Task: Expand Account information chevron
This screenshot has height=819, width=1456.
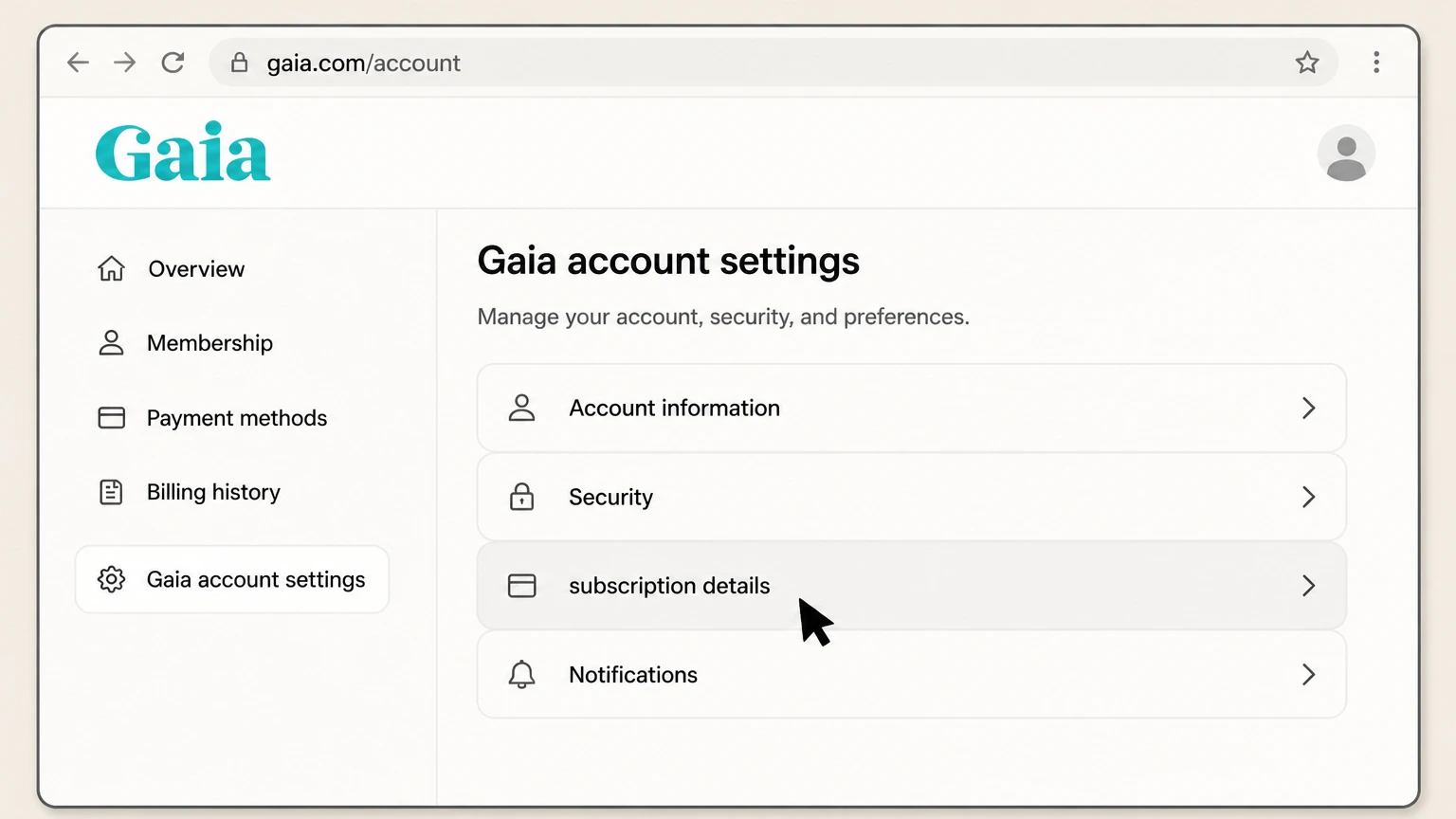Action: [1308, 408]
